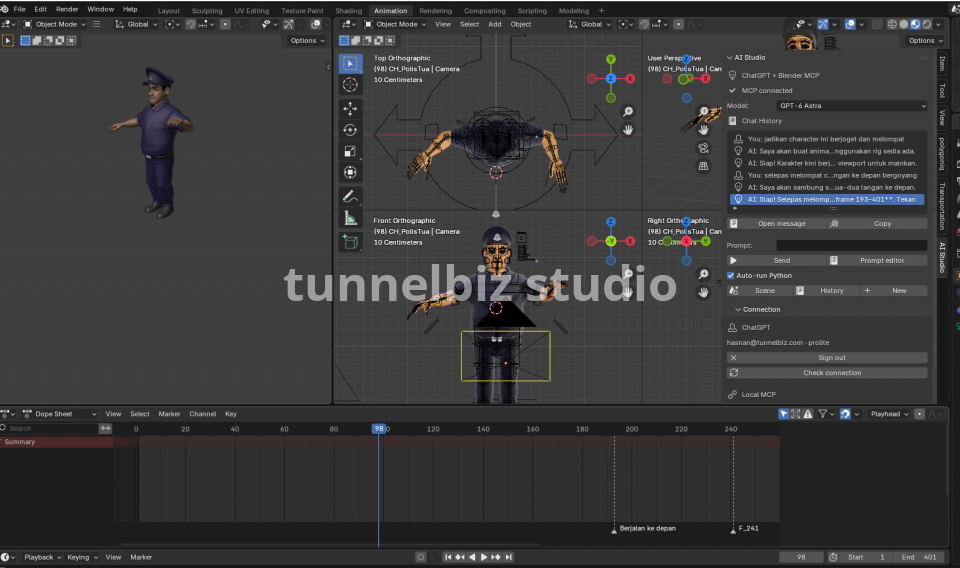The height and width of the screenshot is (568, 960).
Task: Click the History button
Action: [x=825, y=291]
